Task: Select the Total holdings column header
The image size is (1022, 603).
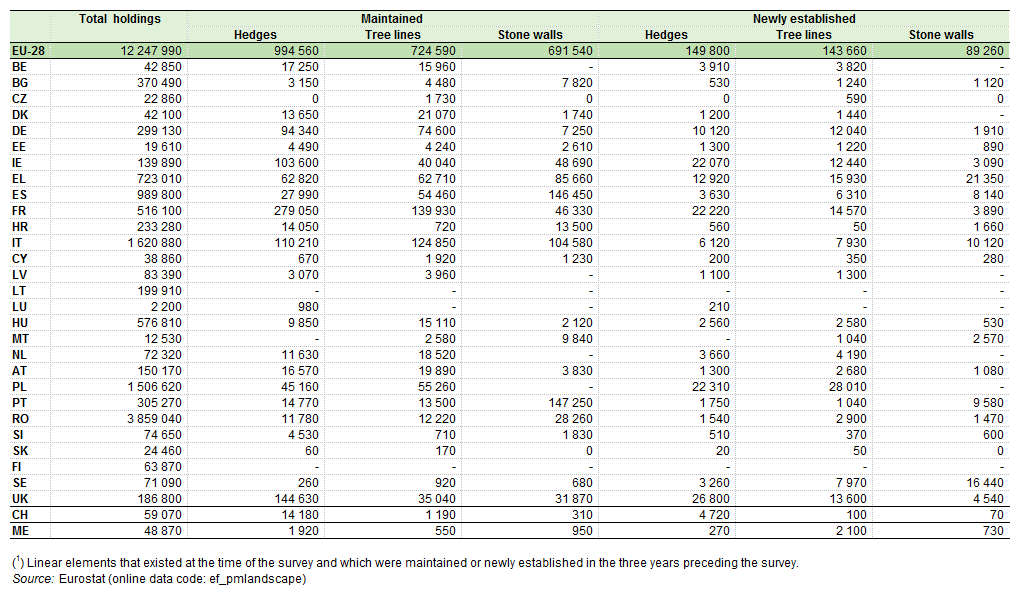Action: pos(119,19)
